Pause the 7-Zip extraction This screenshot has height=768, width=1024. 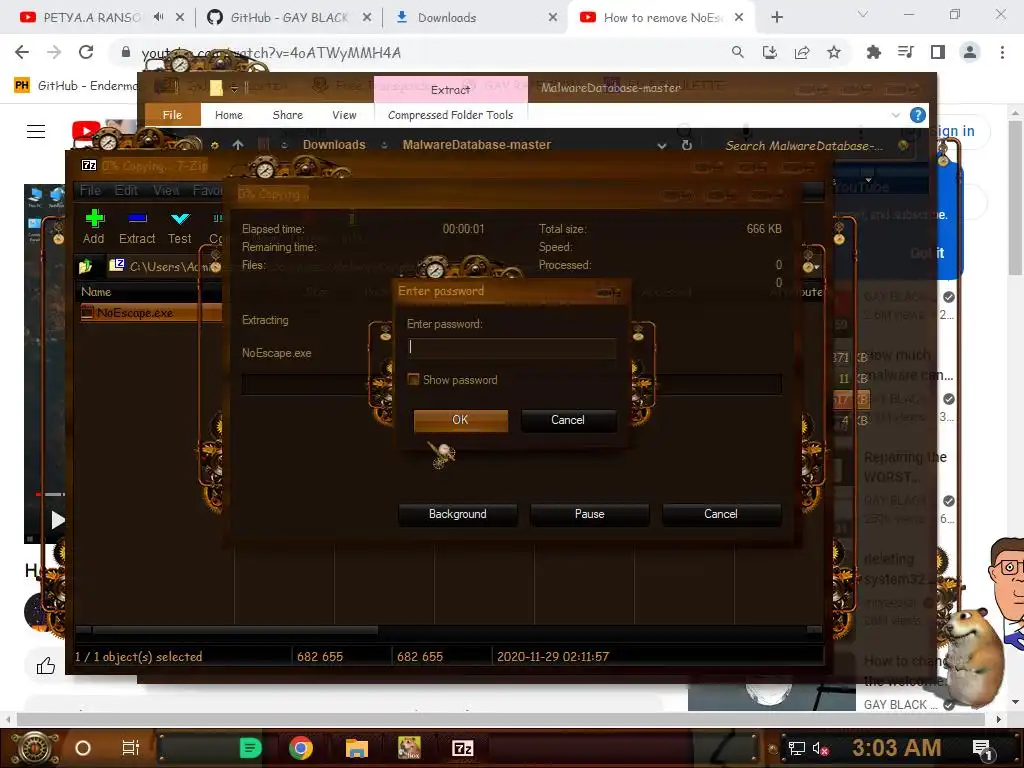[x=589, y=514]
